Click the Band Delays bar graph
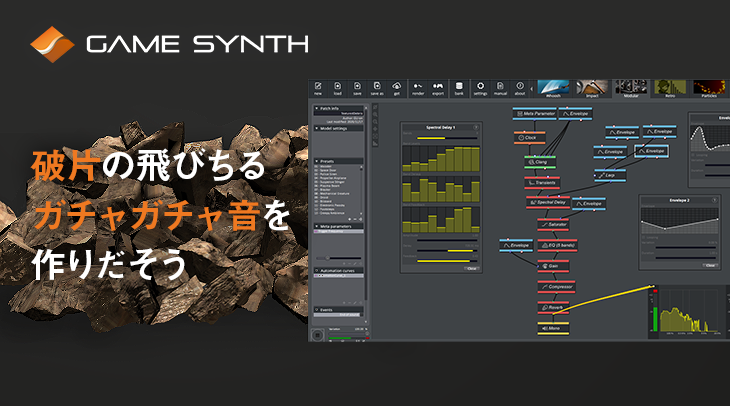This screenshot has height=406, width=730. coord(441,189)
